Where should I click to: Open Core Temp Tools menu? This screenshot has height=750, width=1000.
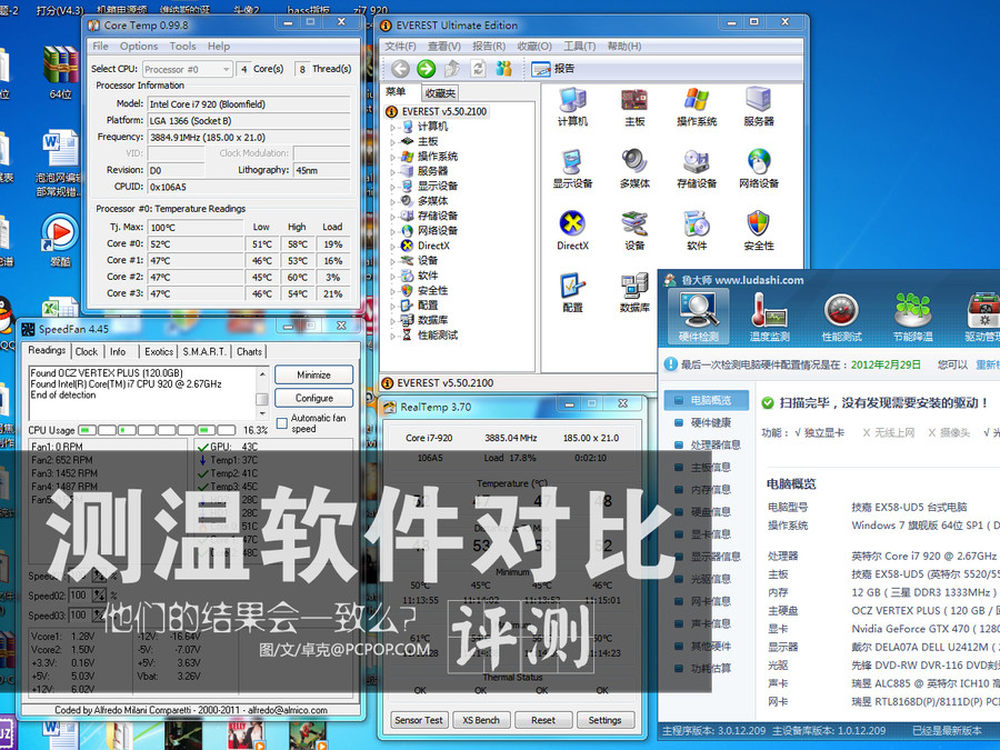tap(182, 46)
